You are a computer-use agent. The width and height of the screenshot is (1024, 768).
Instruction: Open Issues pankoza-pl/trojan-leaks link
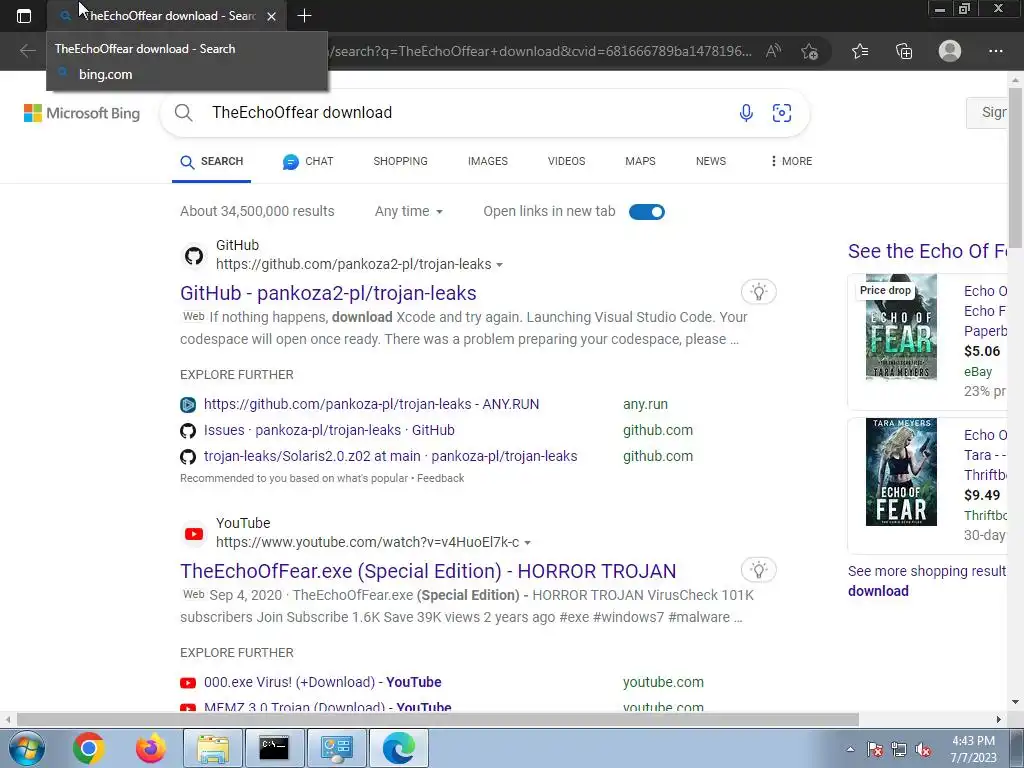[329, 430]
